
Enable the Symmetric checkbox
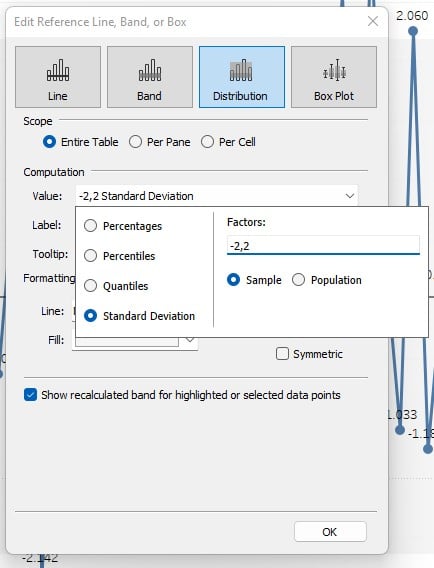point(282,354)
